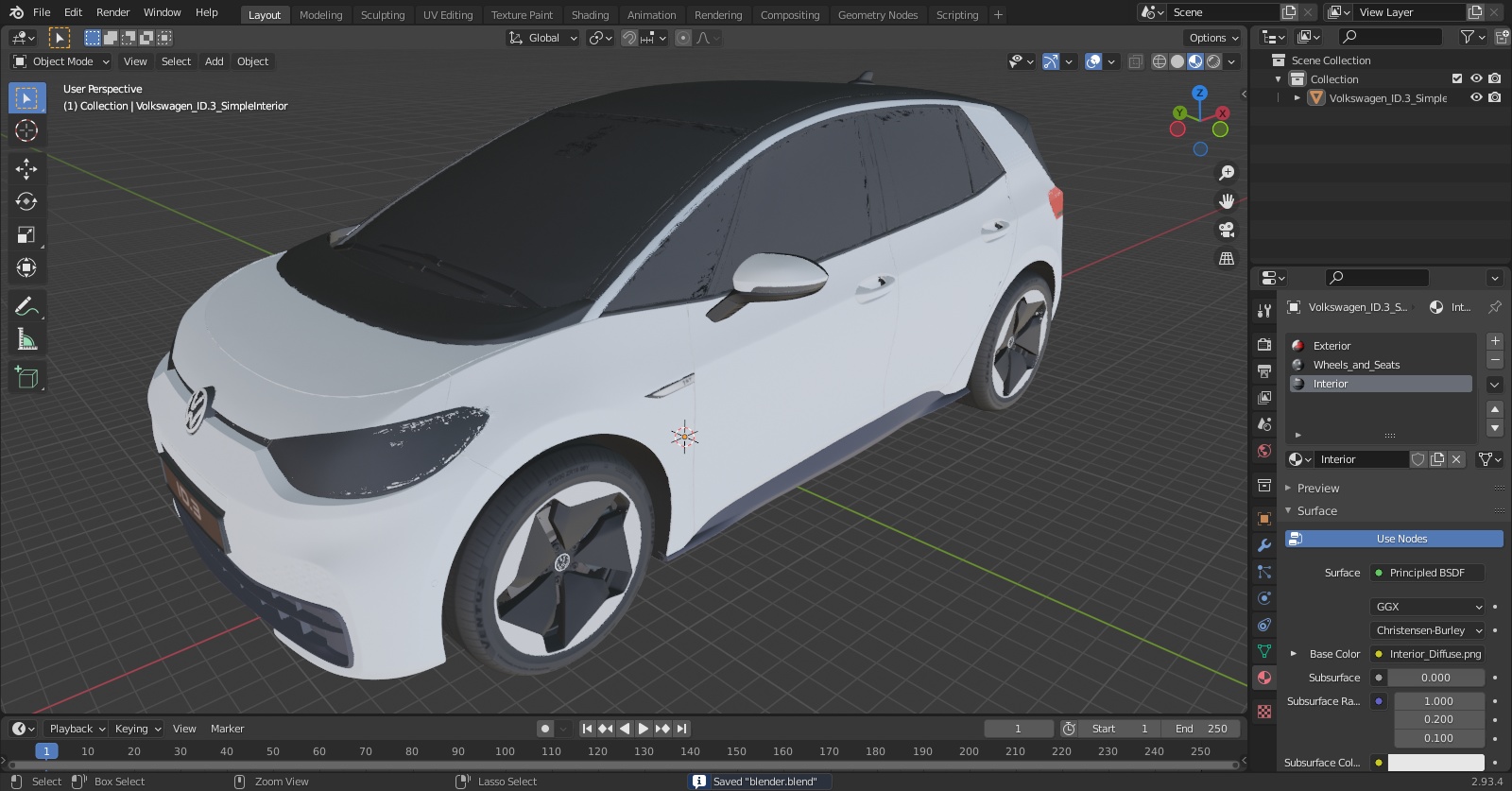Switch to Modeling workspace tab

click(x=320, y=15)
